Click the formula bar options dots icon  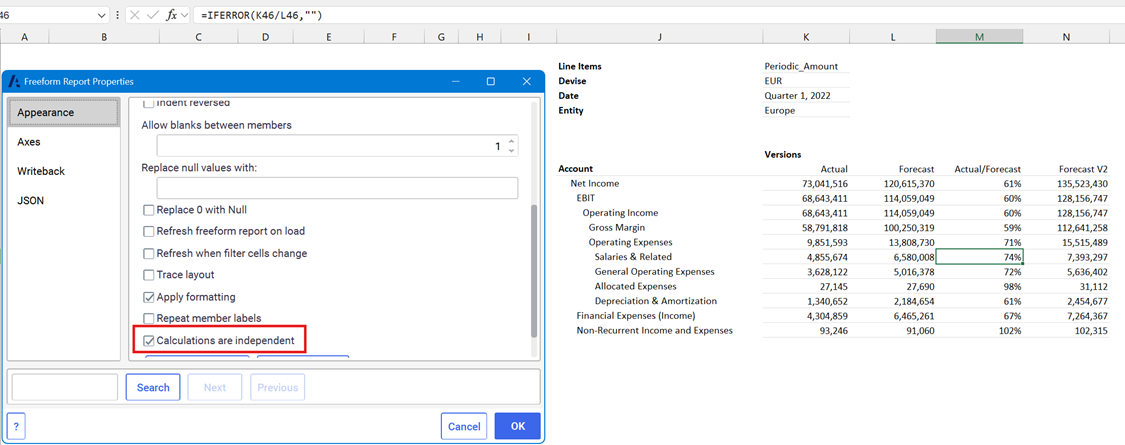point(119,15)
